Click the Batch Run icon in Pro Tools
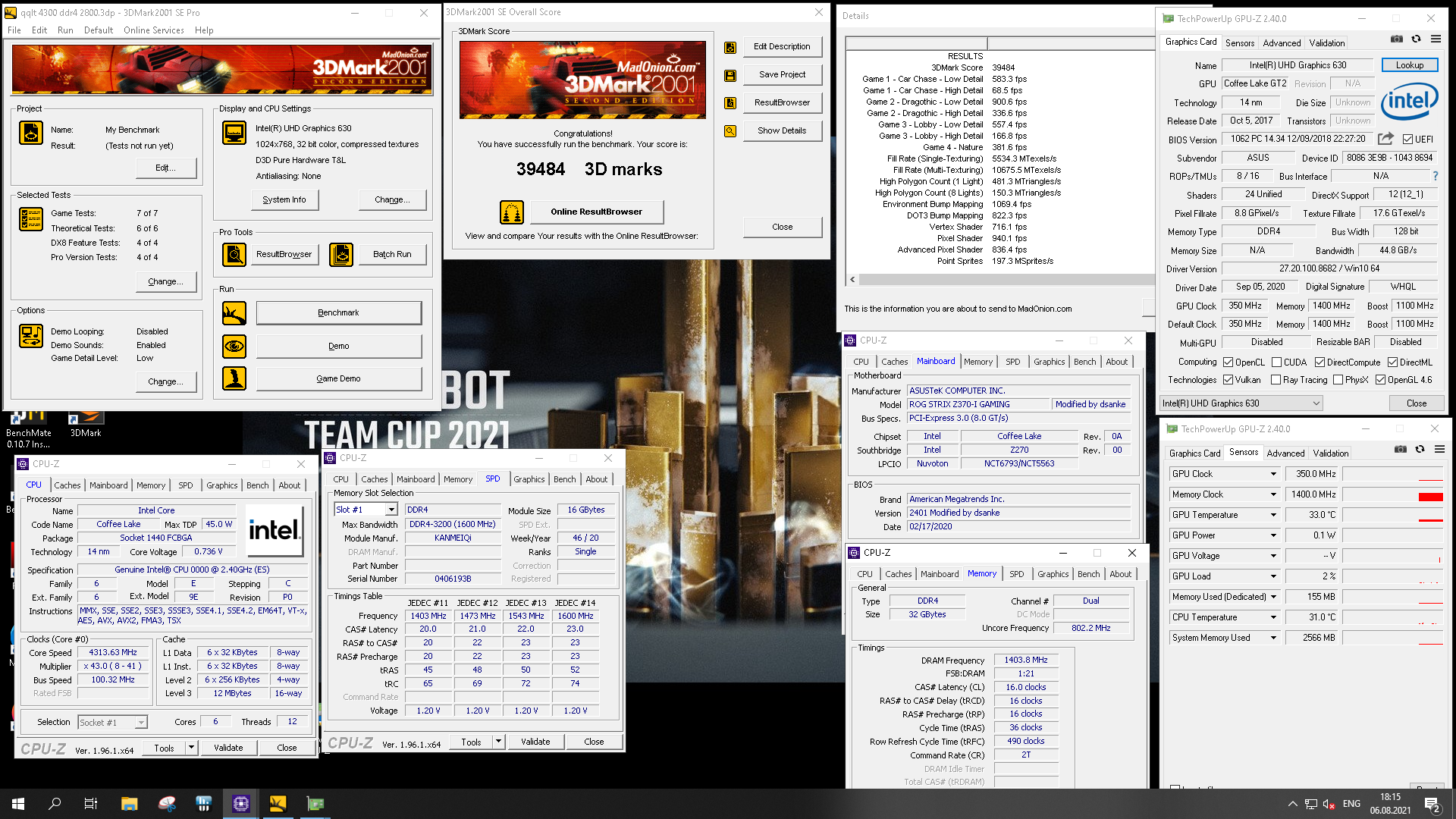 tap(341, 255)
